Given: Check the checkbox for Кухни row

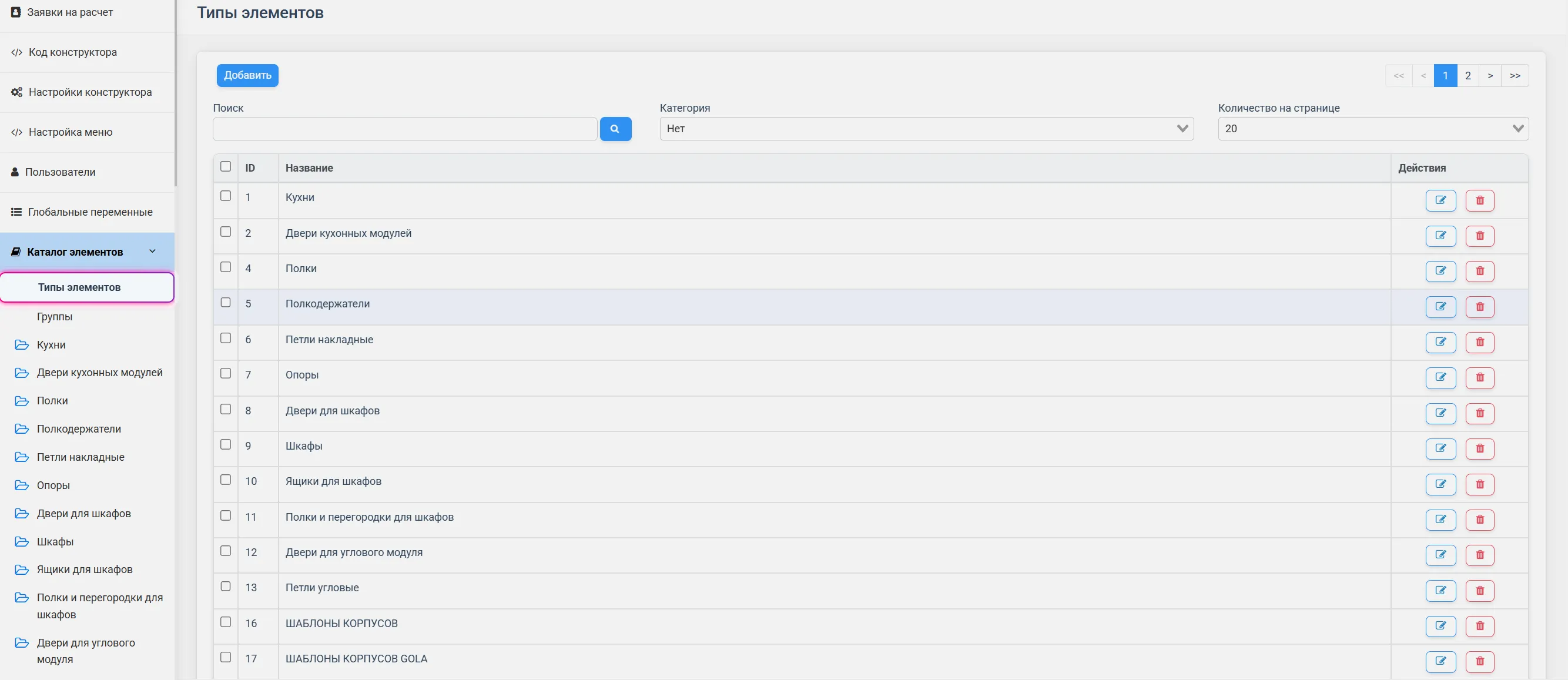Looking at the screenshot, I should (x=226, y=196).
